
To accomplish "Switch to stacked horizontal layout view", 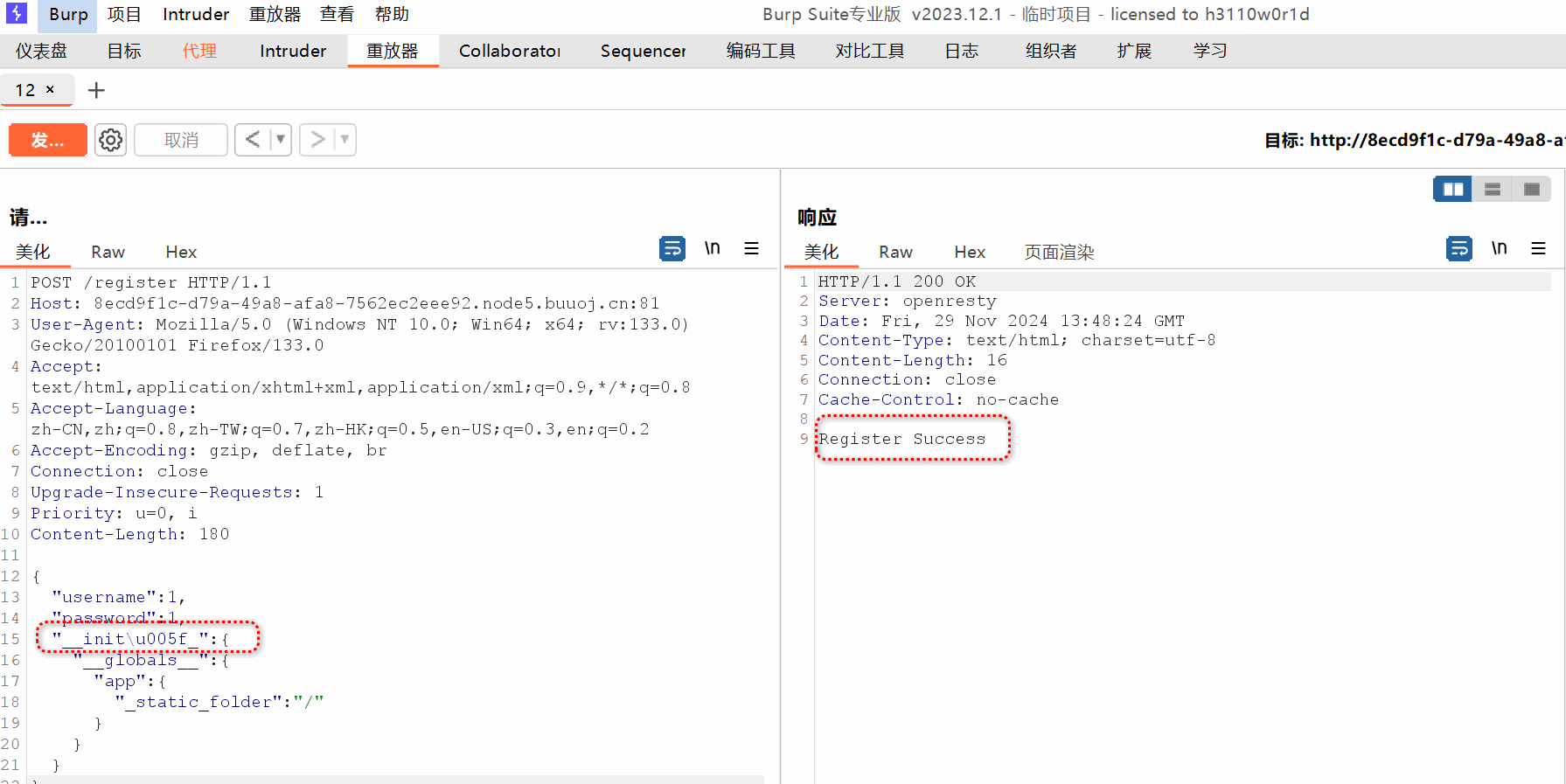I will (x=1493, y=189).
